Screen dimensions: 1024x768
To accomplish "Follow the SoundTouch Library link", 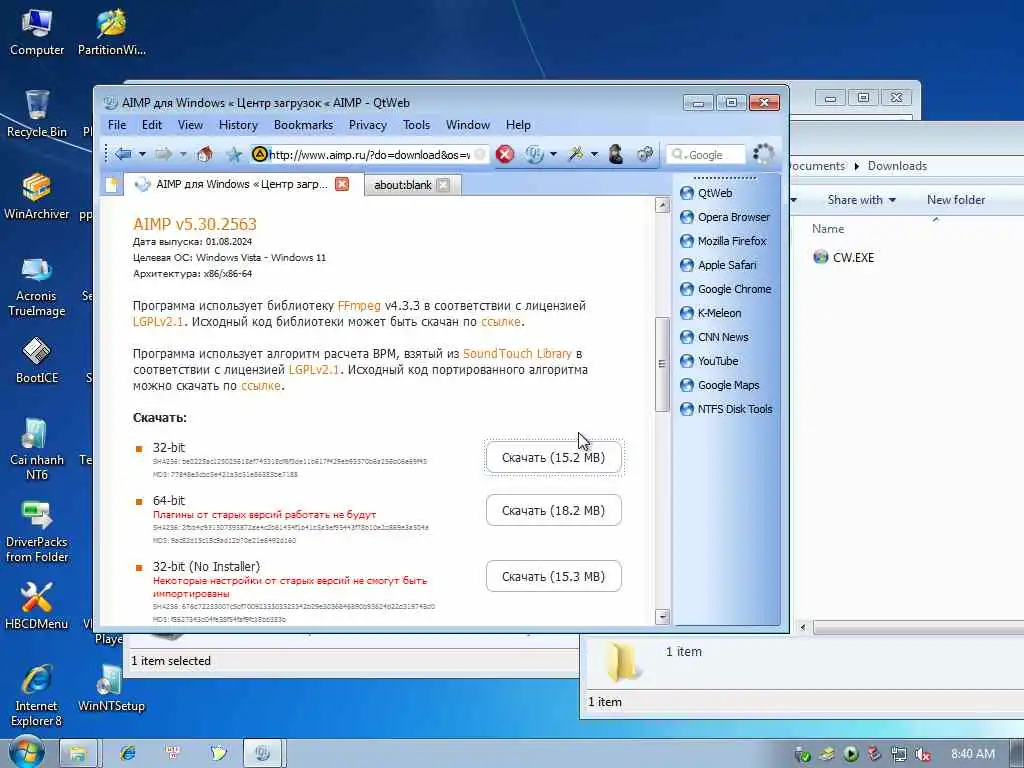I will [517, 353].
